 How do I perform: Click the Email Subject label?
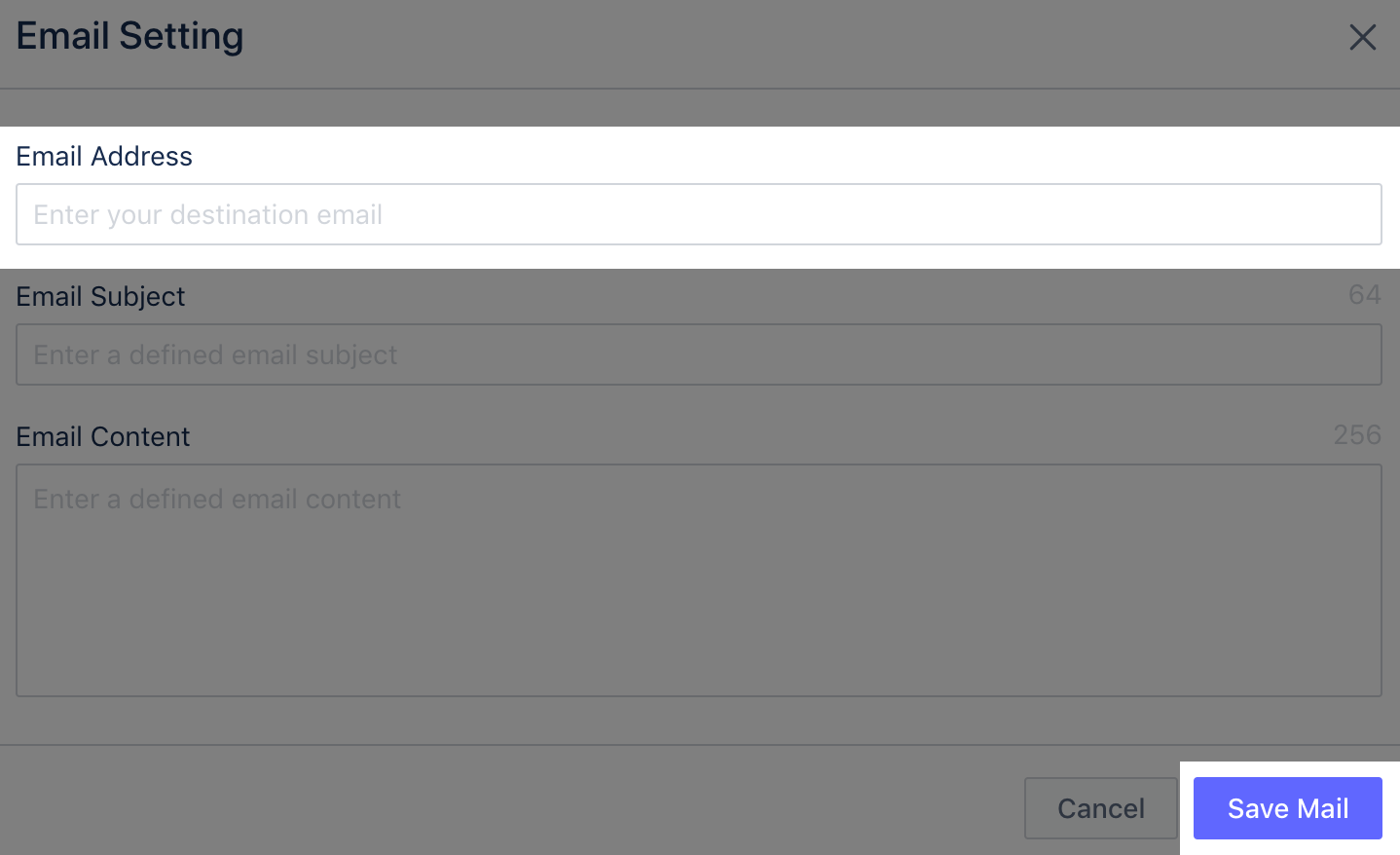pos(100,297)
